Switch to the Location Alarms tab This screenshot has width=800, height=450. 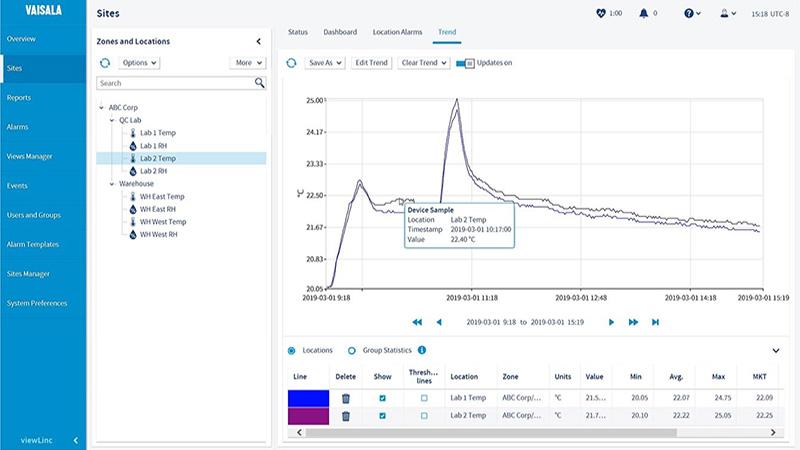pyautogui.click(x=397, y=32)
